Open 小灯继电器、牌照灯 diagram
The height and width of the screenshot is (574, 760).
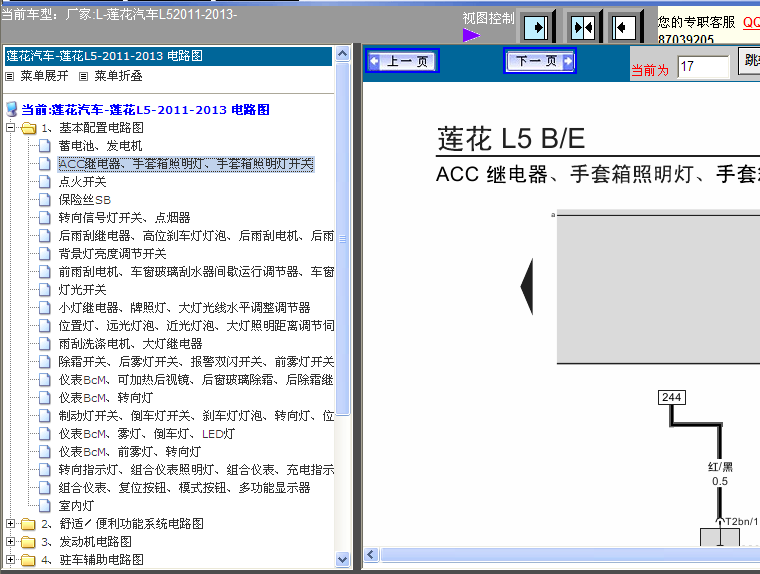click(184, 307)
